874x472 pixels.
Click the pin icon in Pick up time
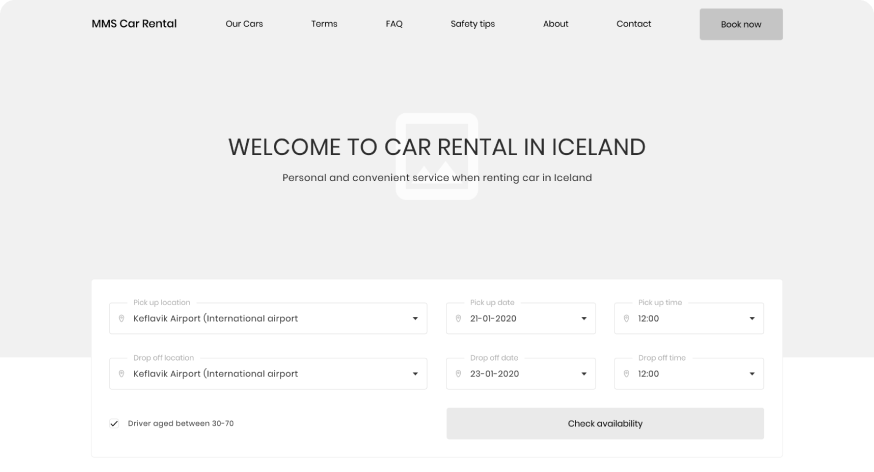(627, 319)
